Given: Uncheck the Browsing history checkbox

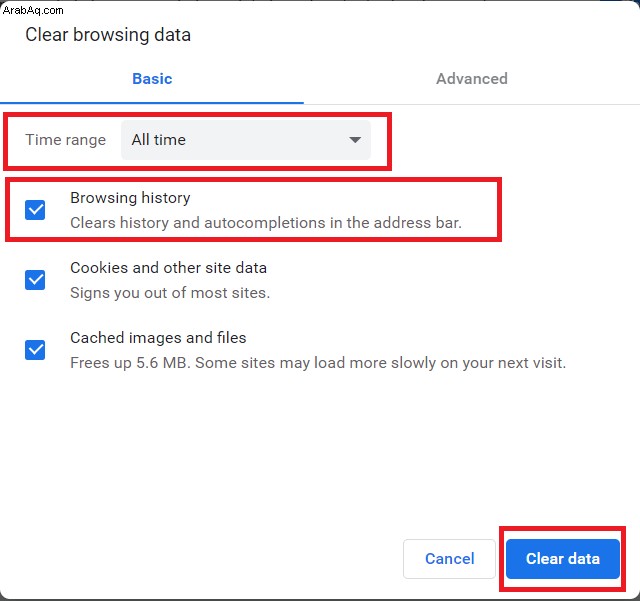Looking at the screenshot, I should (x=35, y=210).
